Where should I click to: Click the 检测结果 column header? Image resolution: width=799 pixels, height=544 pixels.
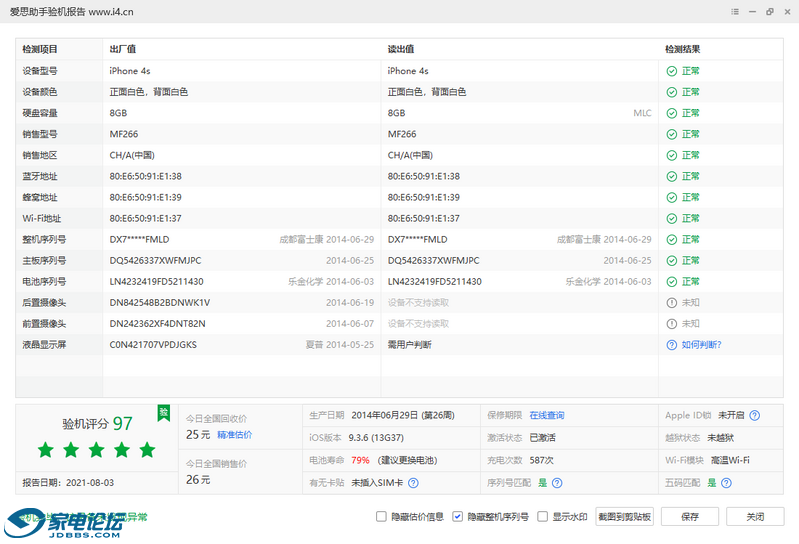tap(683, 49)
